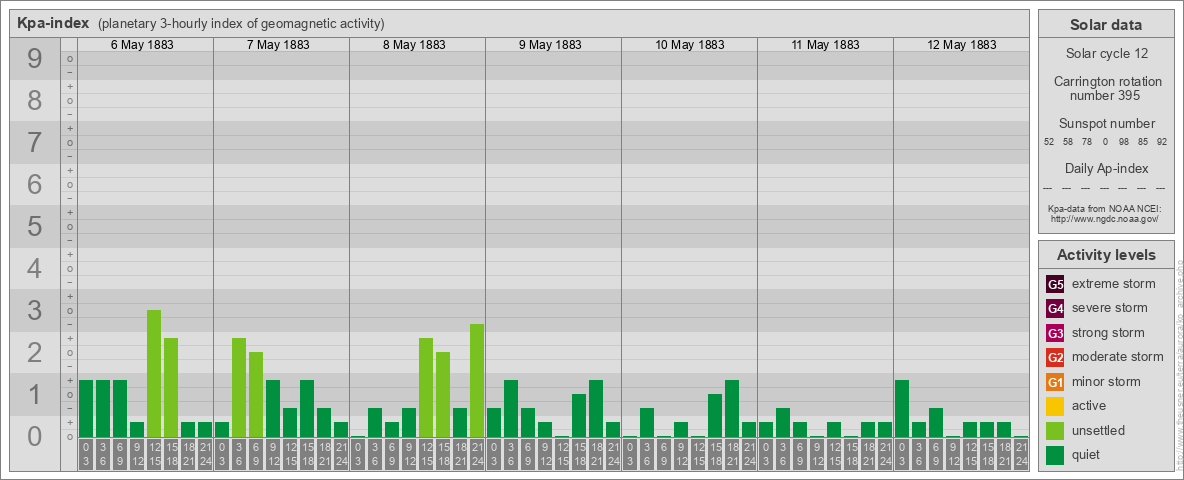Click the 'Sunspot number' label
The width and height of the screenshot is (1184, 480).
(1107, 123)
